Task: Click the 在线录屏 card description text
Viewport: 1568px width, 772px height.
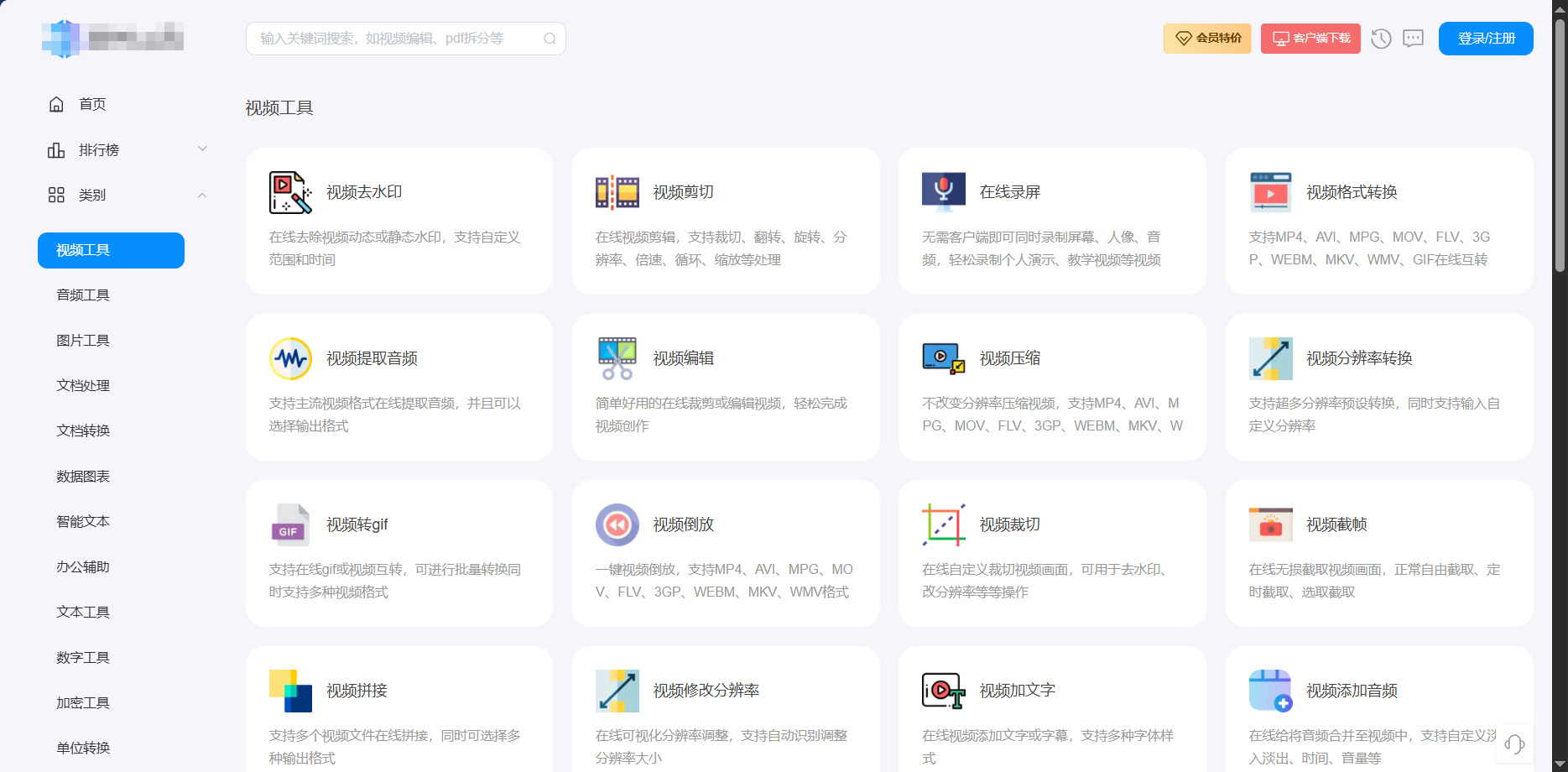Action: pyautogui.click(x=1042, y=248)
